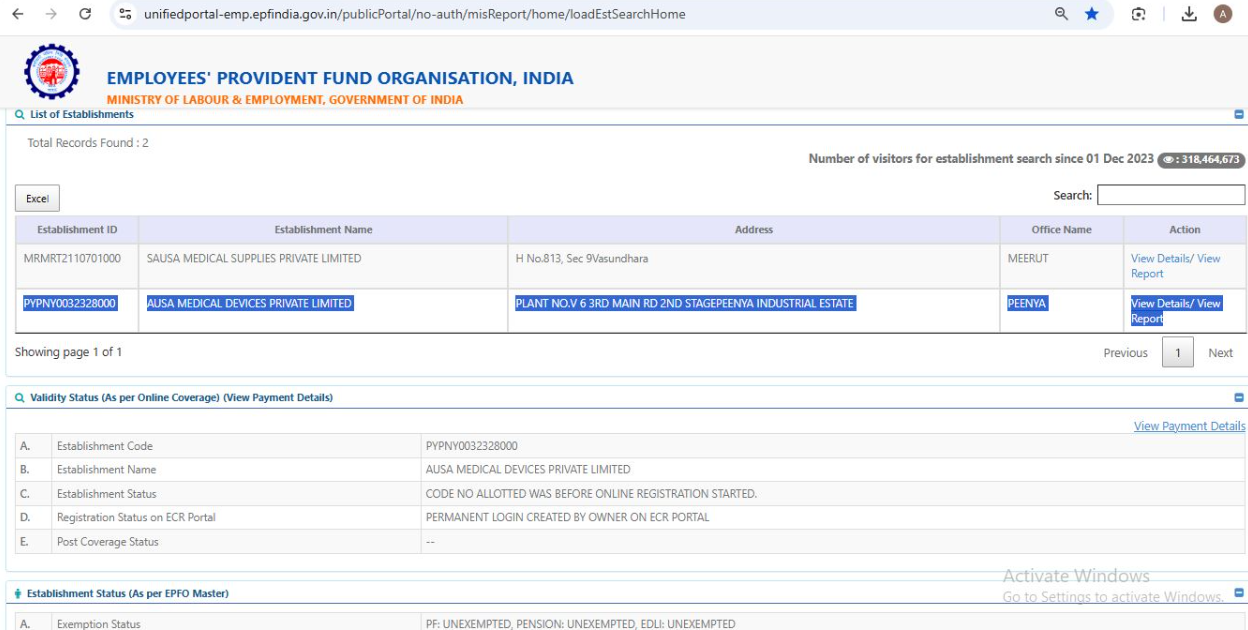This screenshot has height=630, width=1248.
Task: Click the EPFO logo emblem
Action: pyautogui.click(x=52, y=72)
